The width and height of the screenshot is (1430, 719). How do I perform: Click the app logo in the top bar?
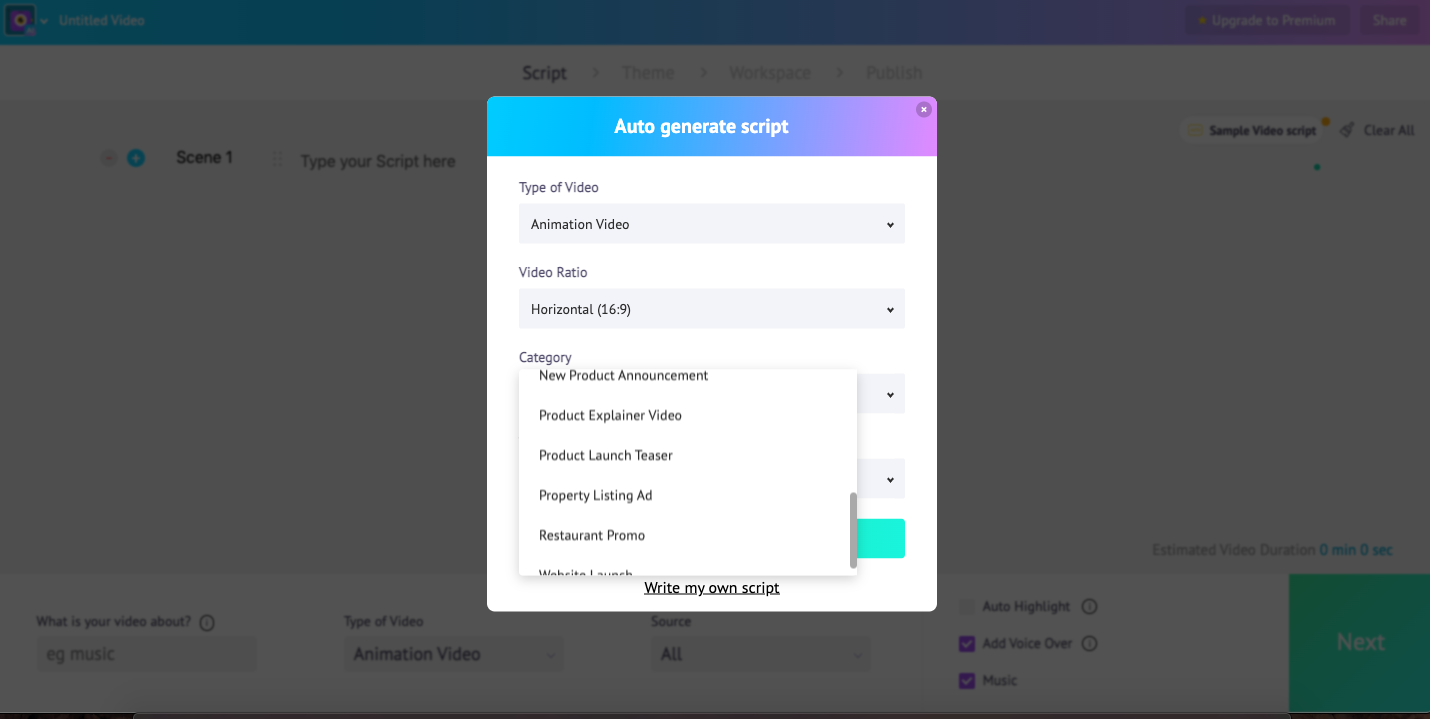coord(21,20)
